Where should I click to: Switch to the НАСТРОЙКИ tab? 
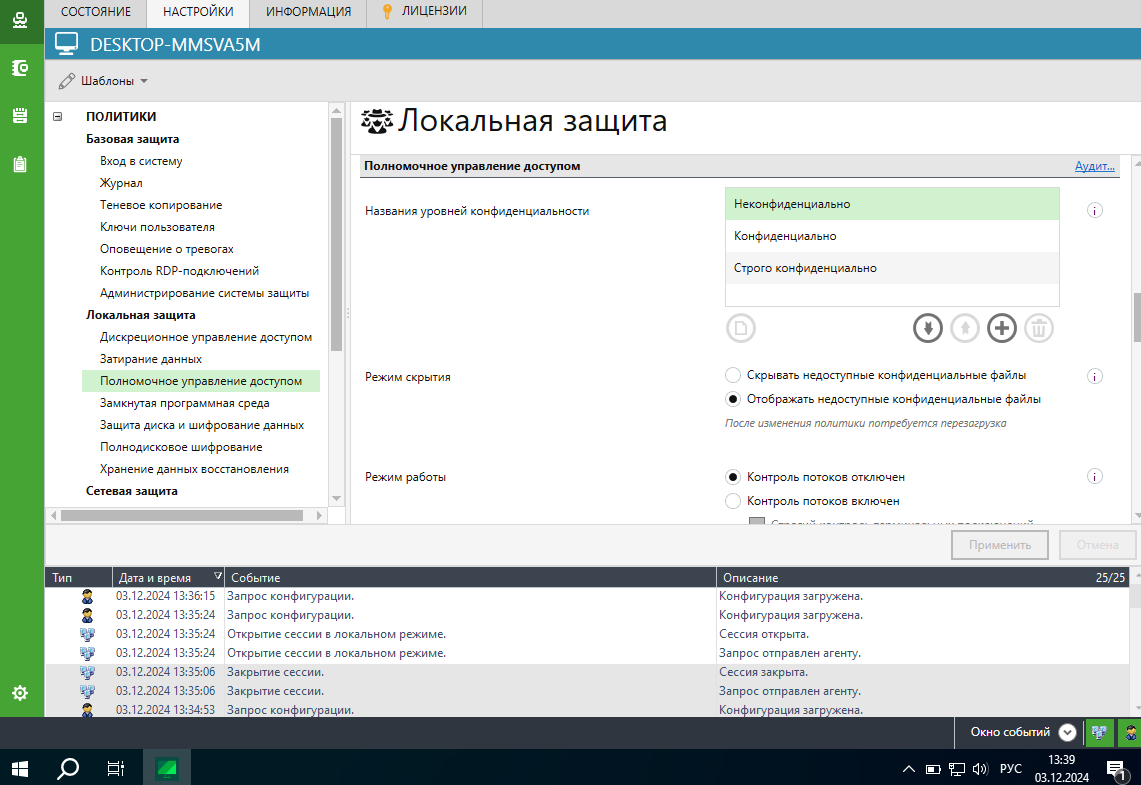point(198,12)
